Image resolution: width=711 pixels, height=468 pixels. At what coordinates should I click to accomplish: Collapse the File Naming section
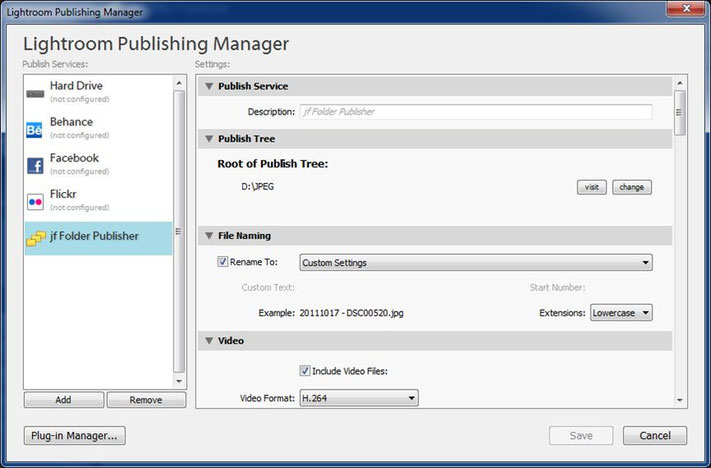click(209, 236)
